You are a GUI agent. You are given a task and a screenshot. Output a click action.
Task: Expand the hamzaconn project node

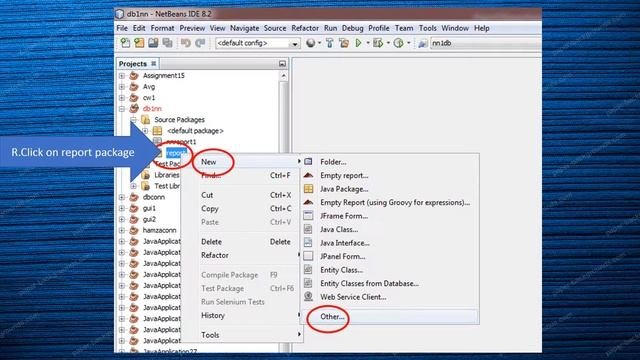122,230
